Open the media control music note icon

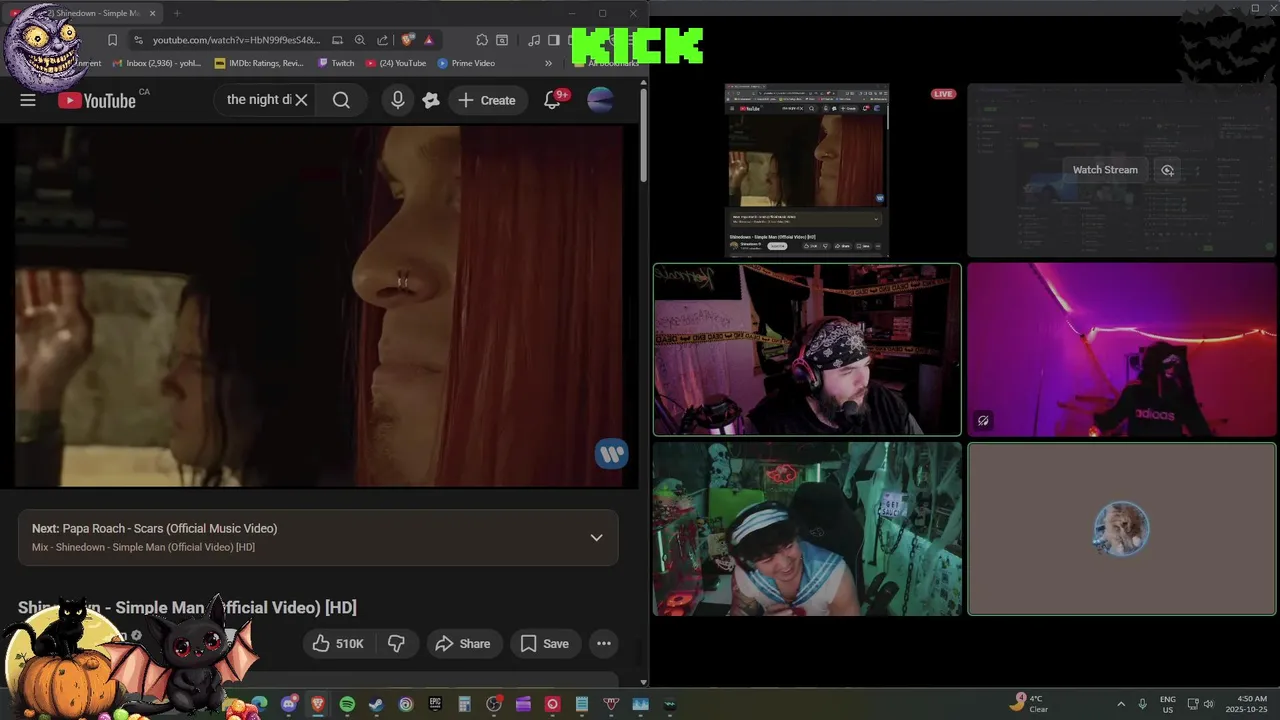point(534,40)
